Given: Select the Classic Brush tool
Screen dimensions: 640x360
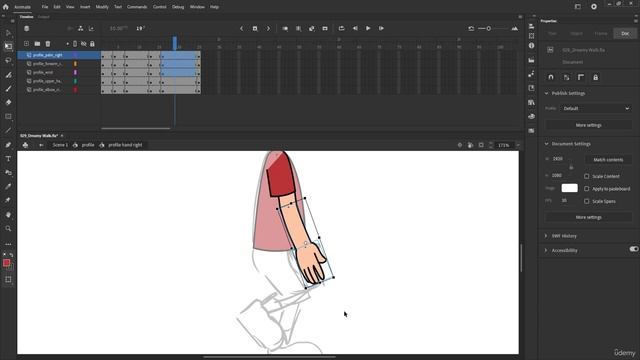Looking at the screenshot, I should 8,89.
